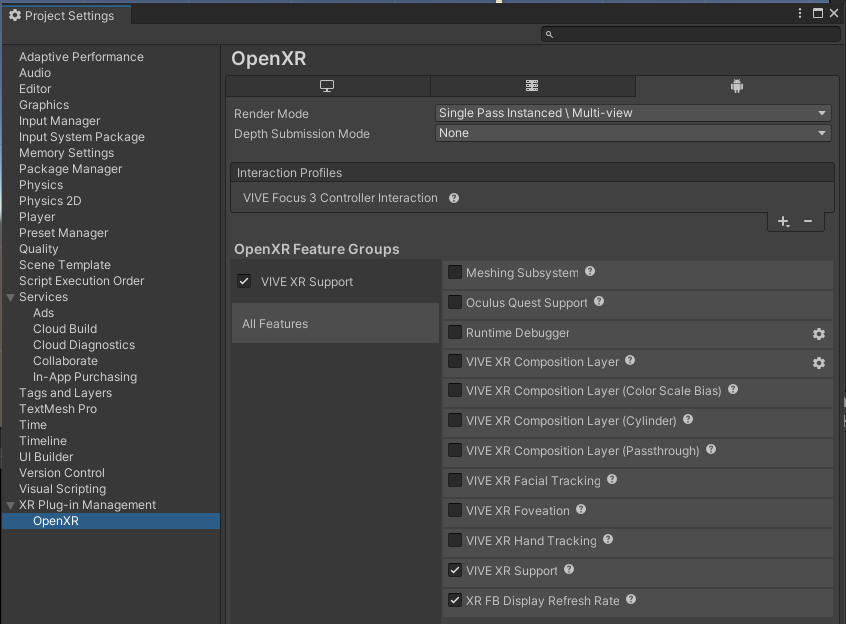This screenshot has height=624, width=846.
Task: Open Version Control settings
Action: coord(62,473)
